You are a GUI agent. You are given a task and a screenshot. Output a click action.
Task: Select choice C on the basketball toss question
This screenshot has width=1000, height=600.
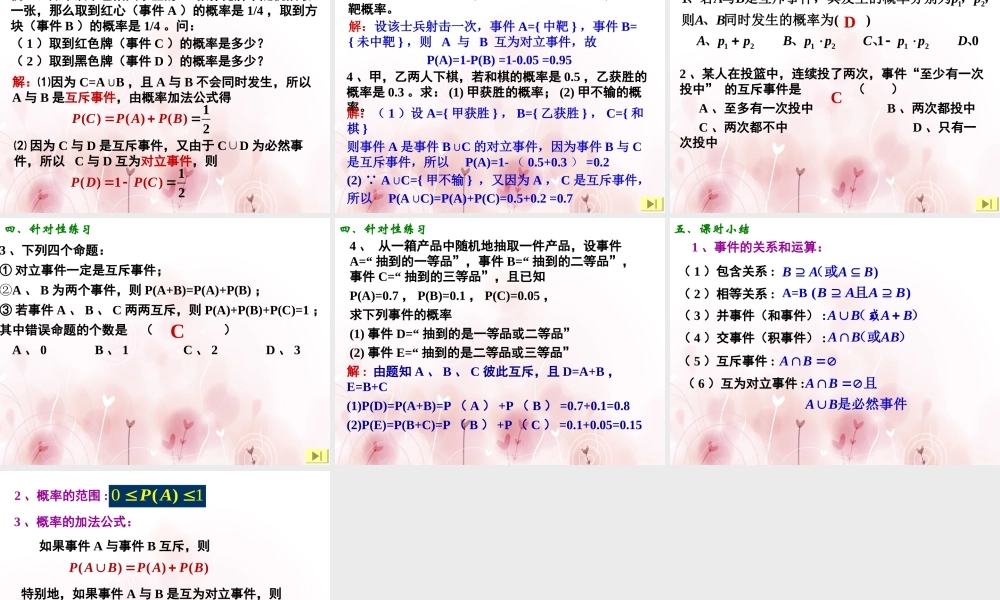pos(836,98)
